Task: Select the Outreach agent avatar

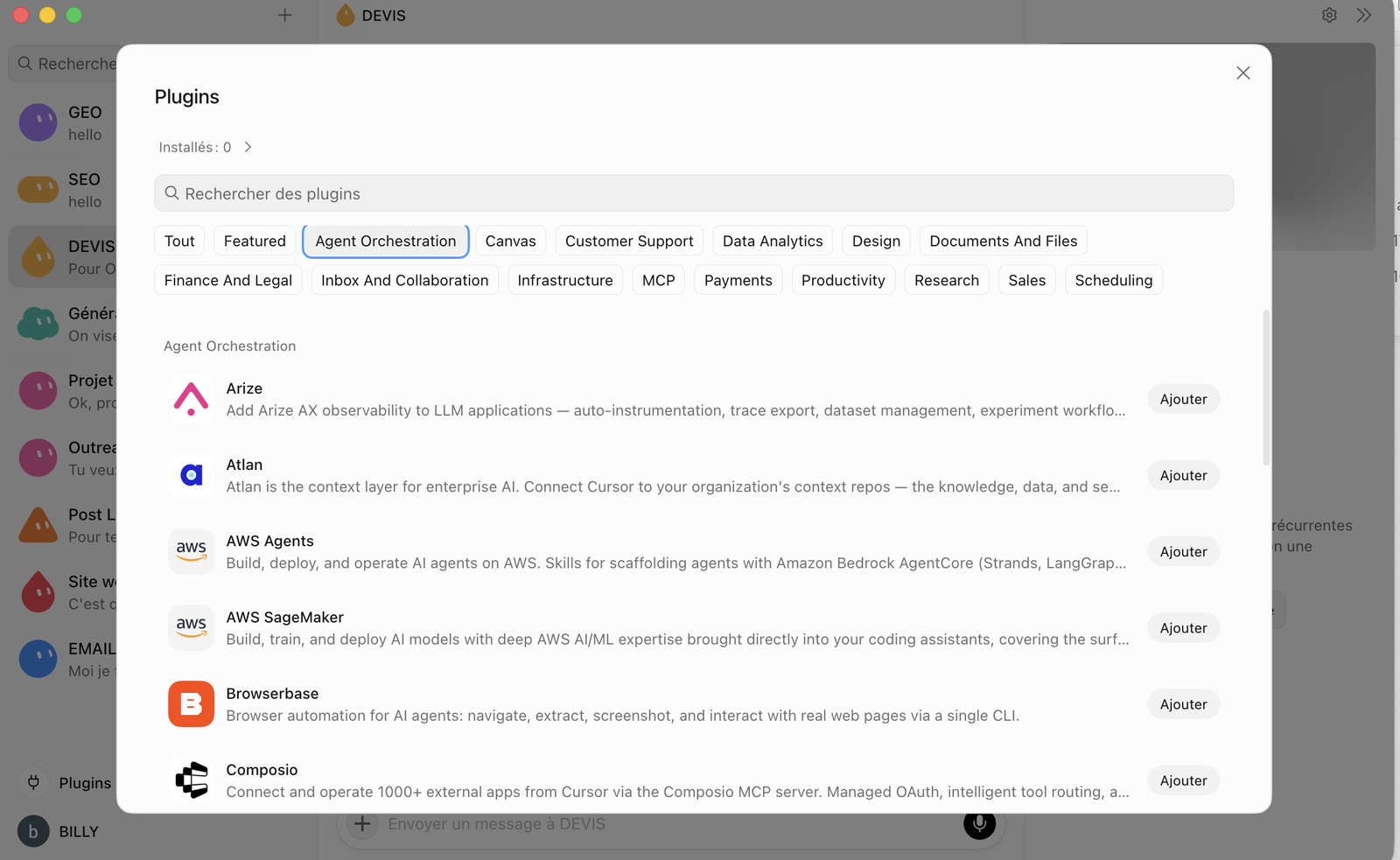Action: (x=38, y=458)
